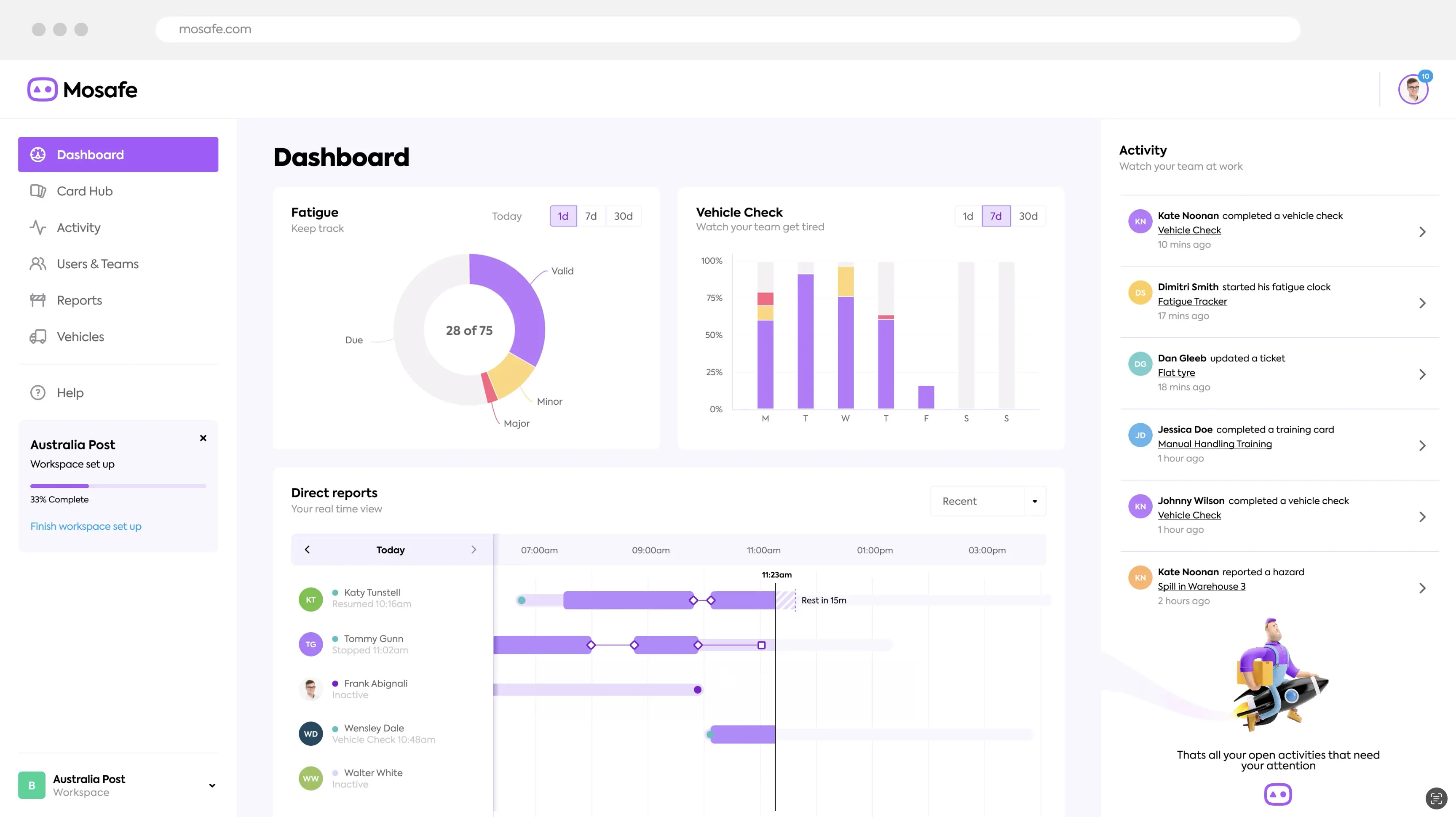Select the Reports icon
Image resolution: width=1456 pixels, height=817 pixels.
coord(37,300)
